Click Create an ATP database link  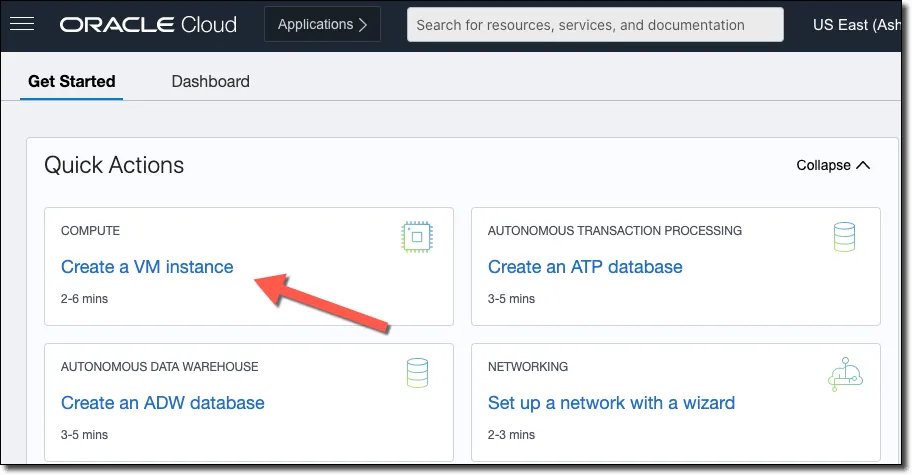pyautogui.click(x=585, y=267)
